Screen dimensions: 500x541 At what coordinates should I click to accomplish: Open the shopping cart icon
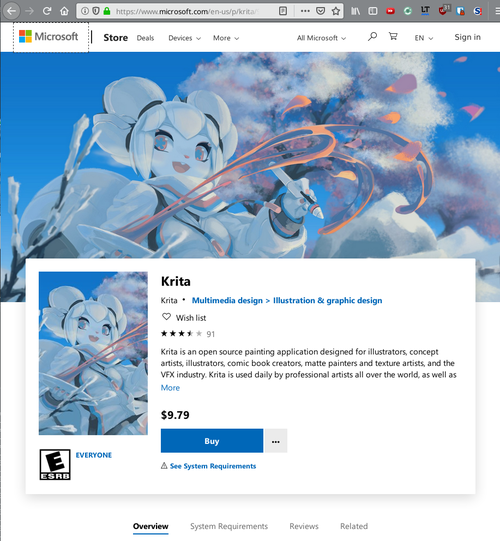coord(393,36)
